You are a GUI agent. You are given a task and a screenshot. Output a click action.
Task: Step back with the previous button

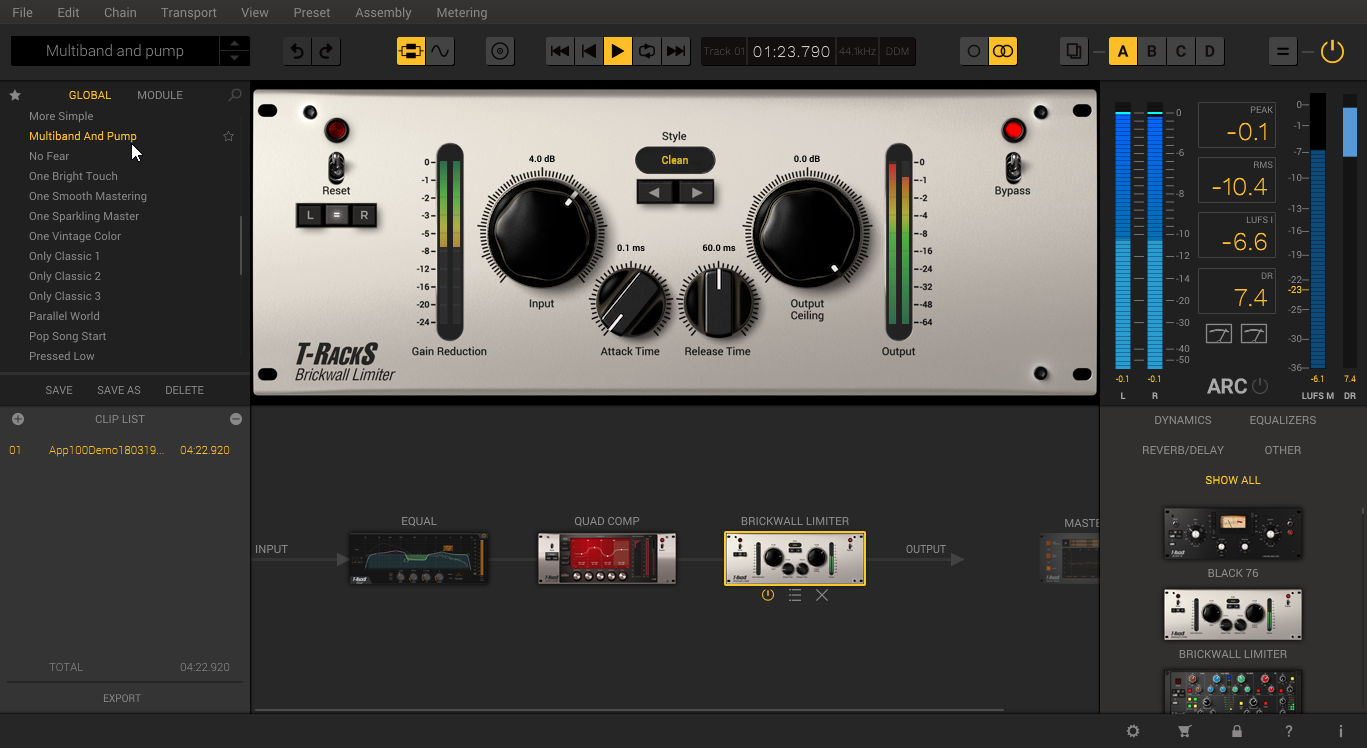(589, 51)
